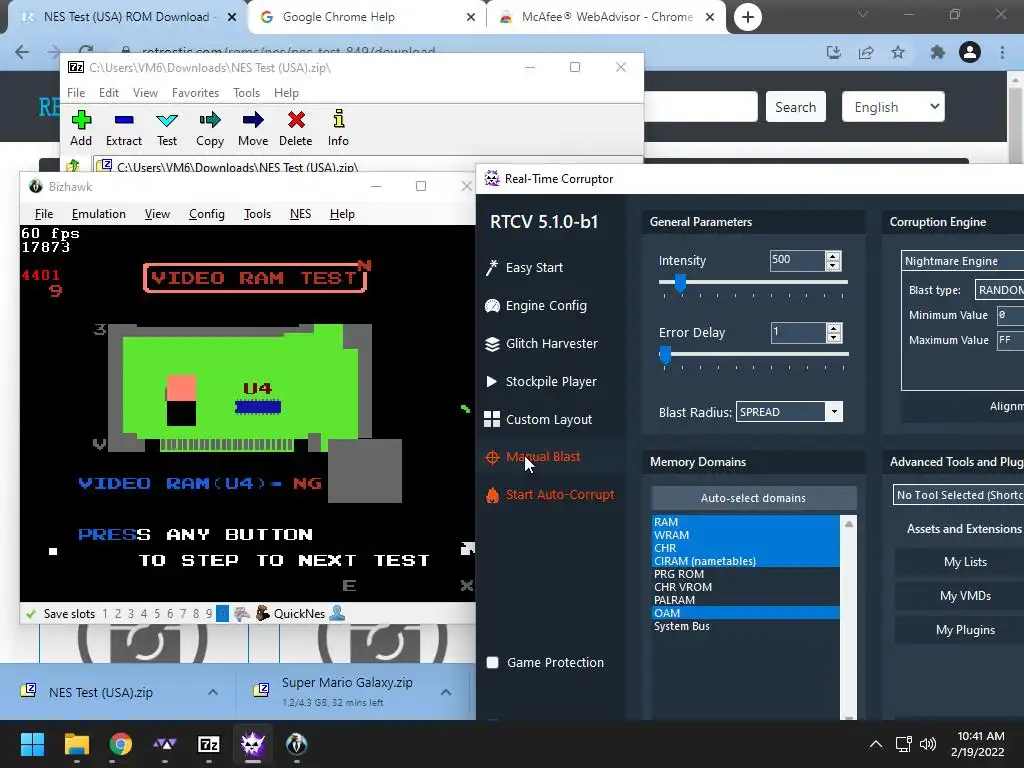Open the English language dropdown
This screenshot has width=1024, height=768.
pyautogui.click(x=893, y=107)
